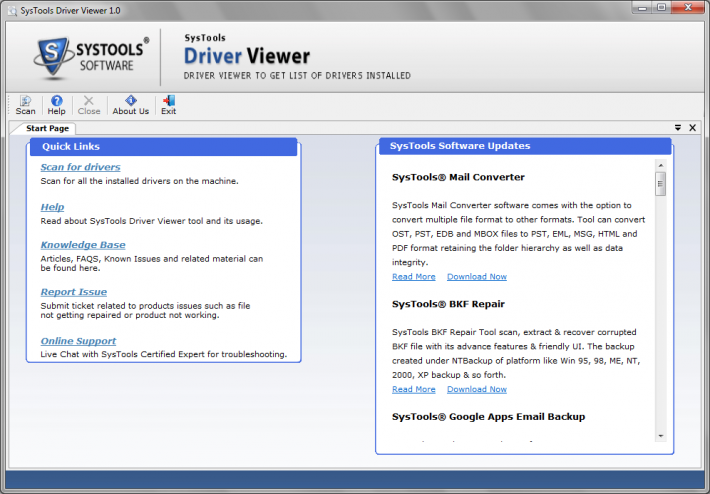Open Help from the toolbar

(56, 105)
